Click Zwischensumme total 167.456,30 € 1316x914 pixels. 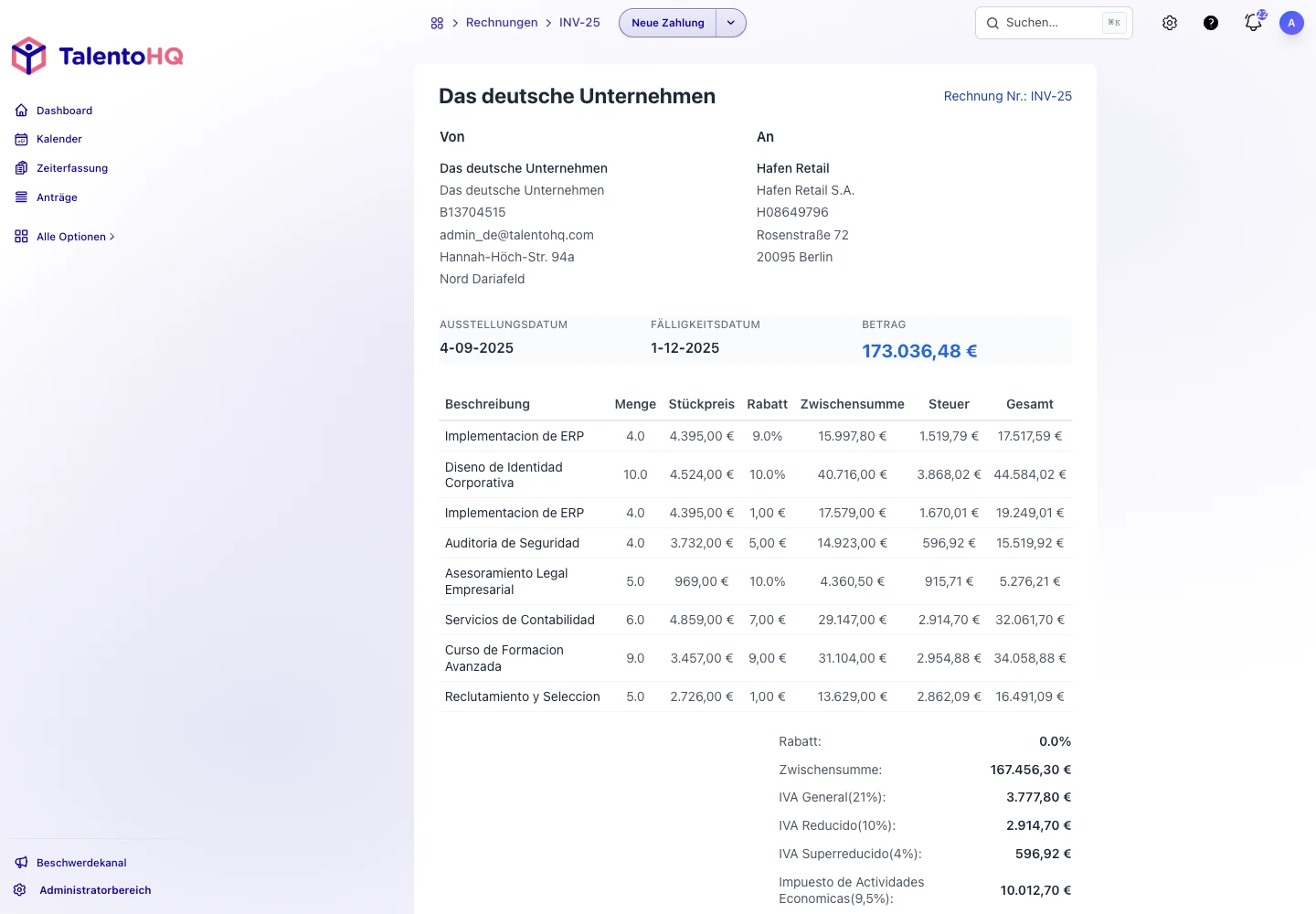click(x=1030, y=770)
